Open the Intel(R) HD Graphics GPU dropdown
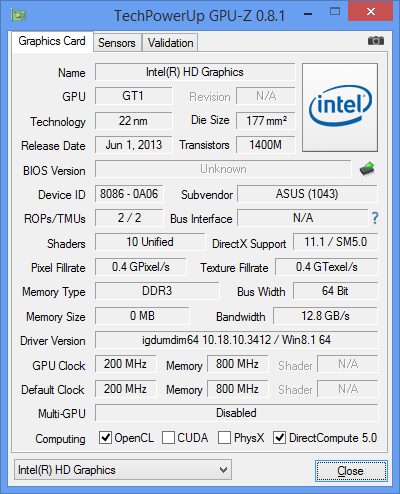Image resolution: width=400 pixels, height=494 pixels. point(123,470)
